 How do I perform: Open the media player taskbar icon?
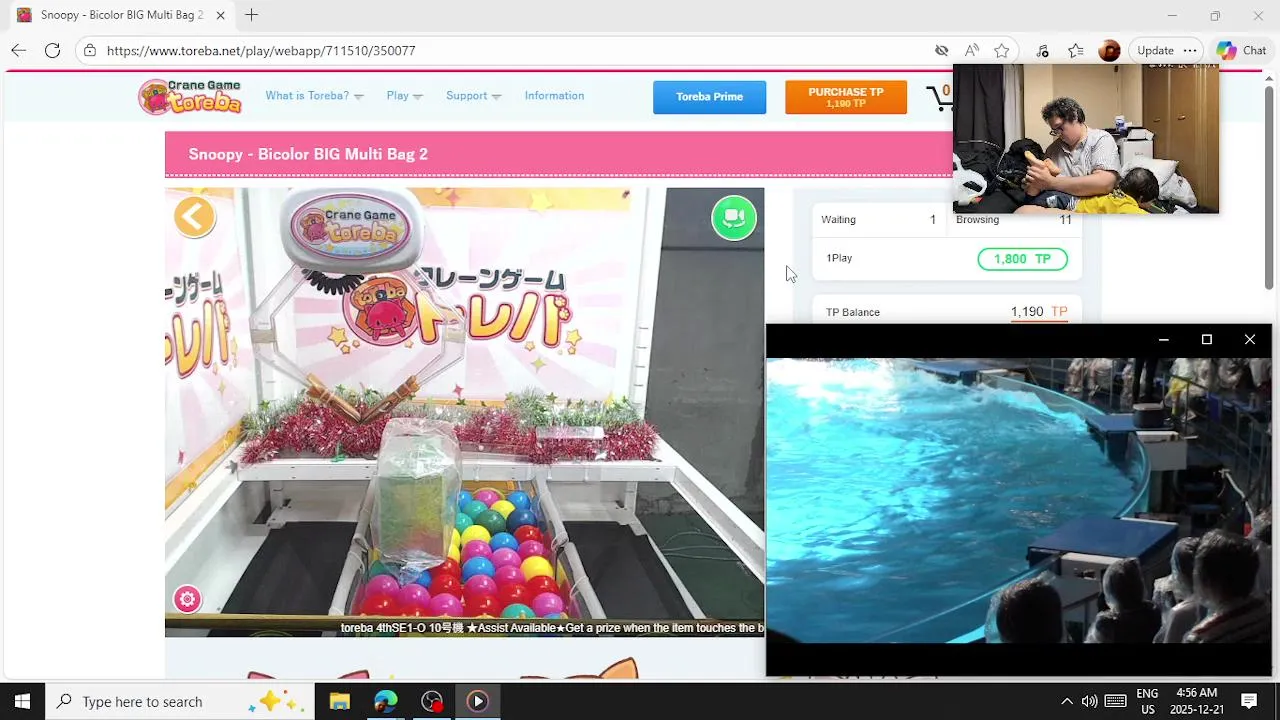click(477, 701)
